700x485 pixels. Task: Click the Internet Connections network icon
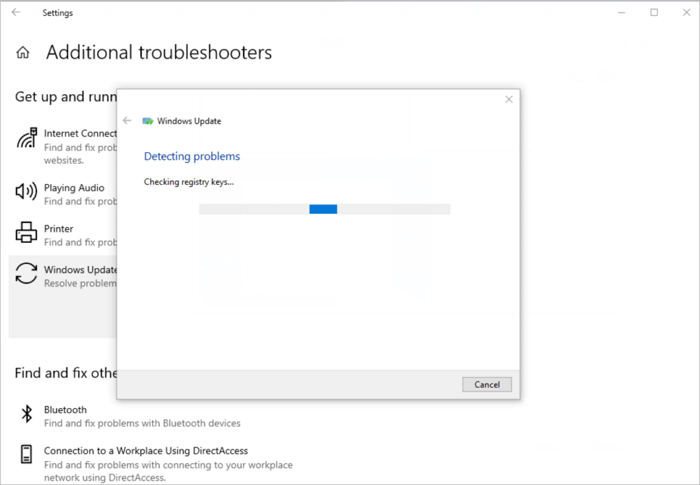pos(27,138)
